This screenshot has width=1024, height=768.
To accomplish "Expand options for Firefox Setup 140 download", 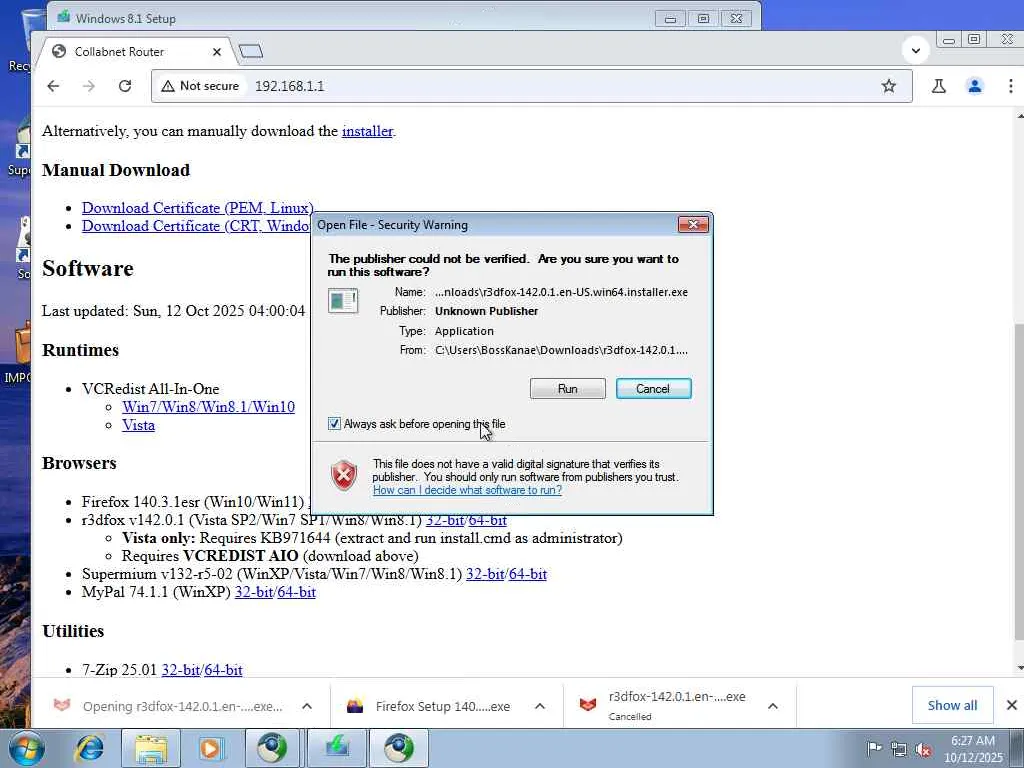I will coord(540,706).
